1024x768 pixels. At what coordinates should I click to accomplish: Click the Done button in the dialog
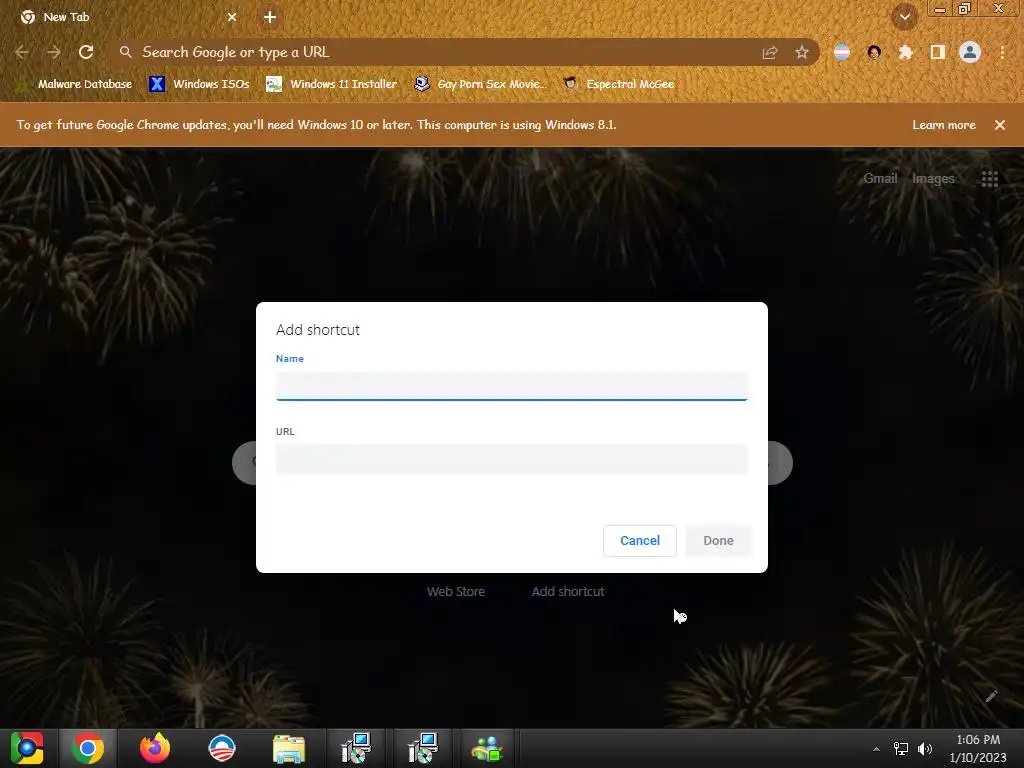[x=718, y=541]
